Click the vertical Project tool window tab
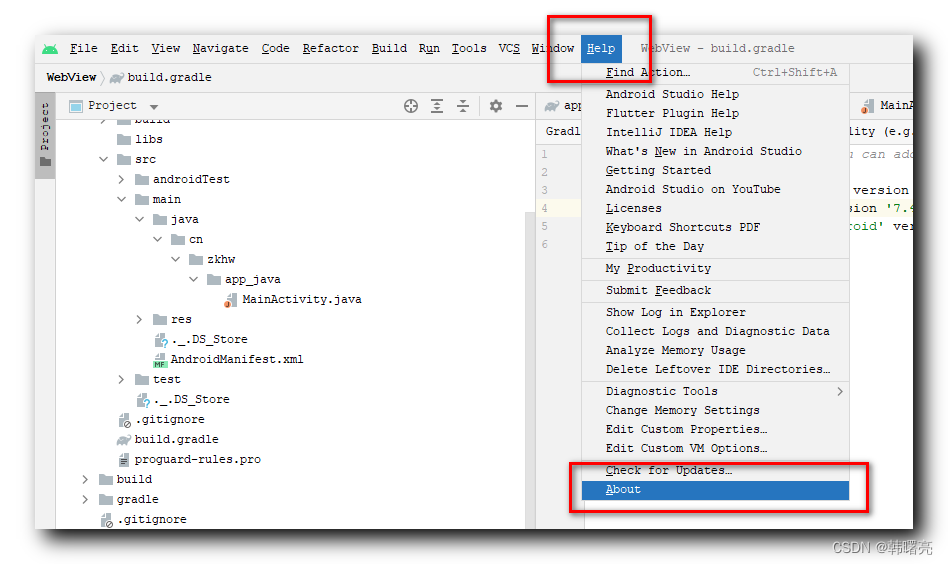 45,135
